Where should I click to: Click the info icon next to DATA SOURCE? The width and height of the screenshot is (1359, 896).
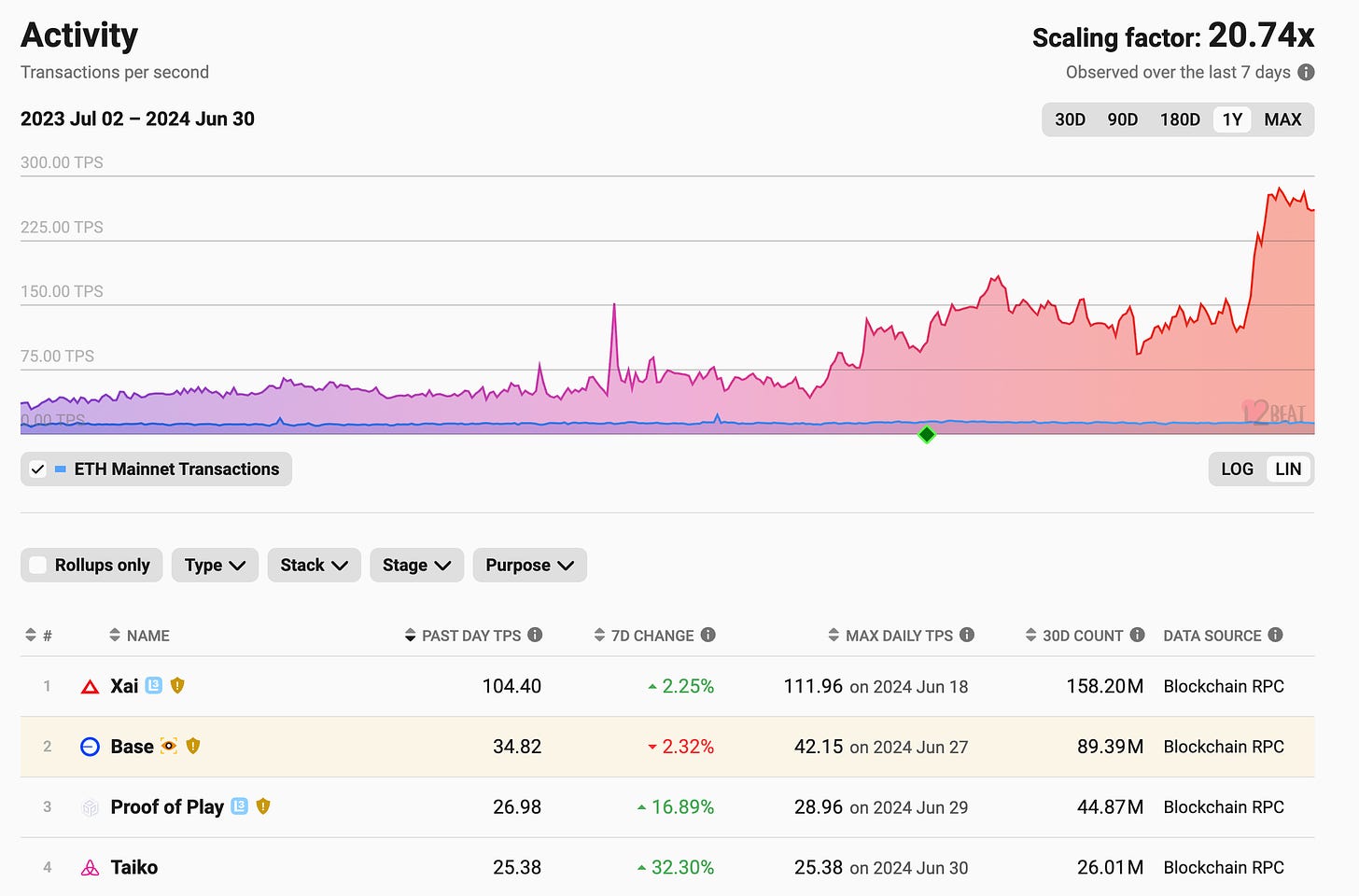(x=1275, y=635)
